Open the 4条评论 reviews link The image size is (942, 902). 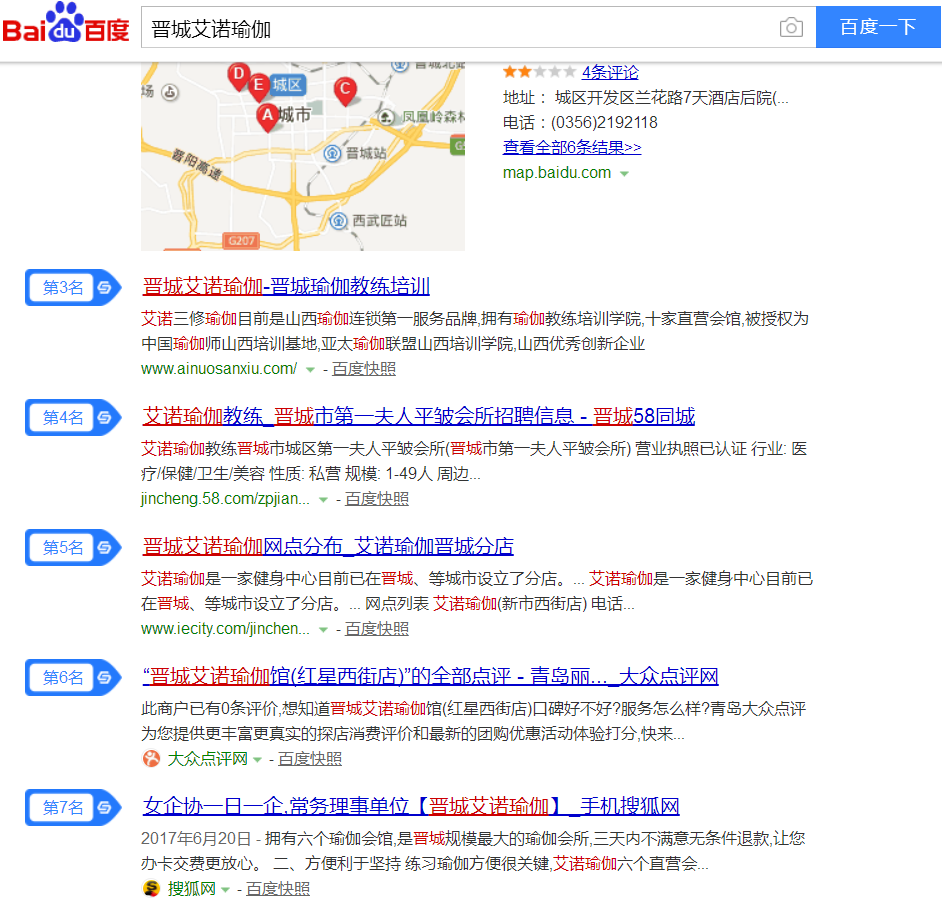tap(610, 73)
